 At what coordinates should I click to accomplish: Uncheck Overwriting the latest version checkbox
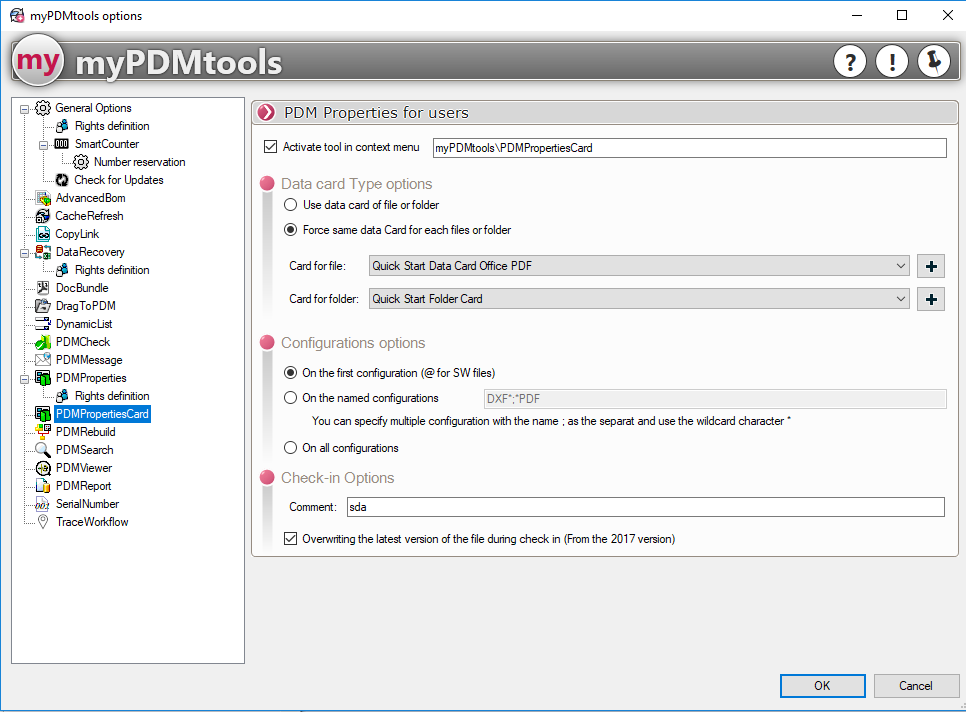(x=291, y=539)
